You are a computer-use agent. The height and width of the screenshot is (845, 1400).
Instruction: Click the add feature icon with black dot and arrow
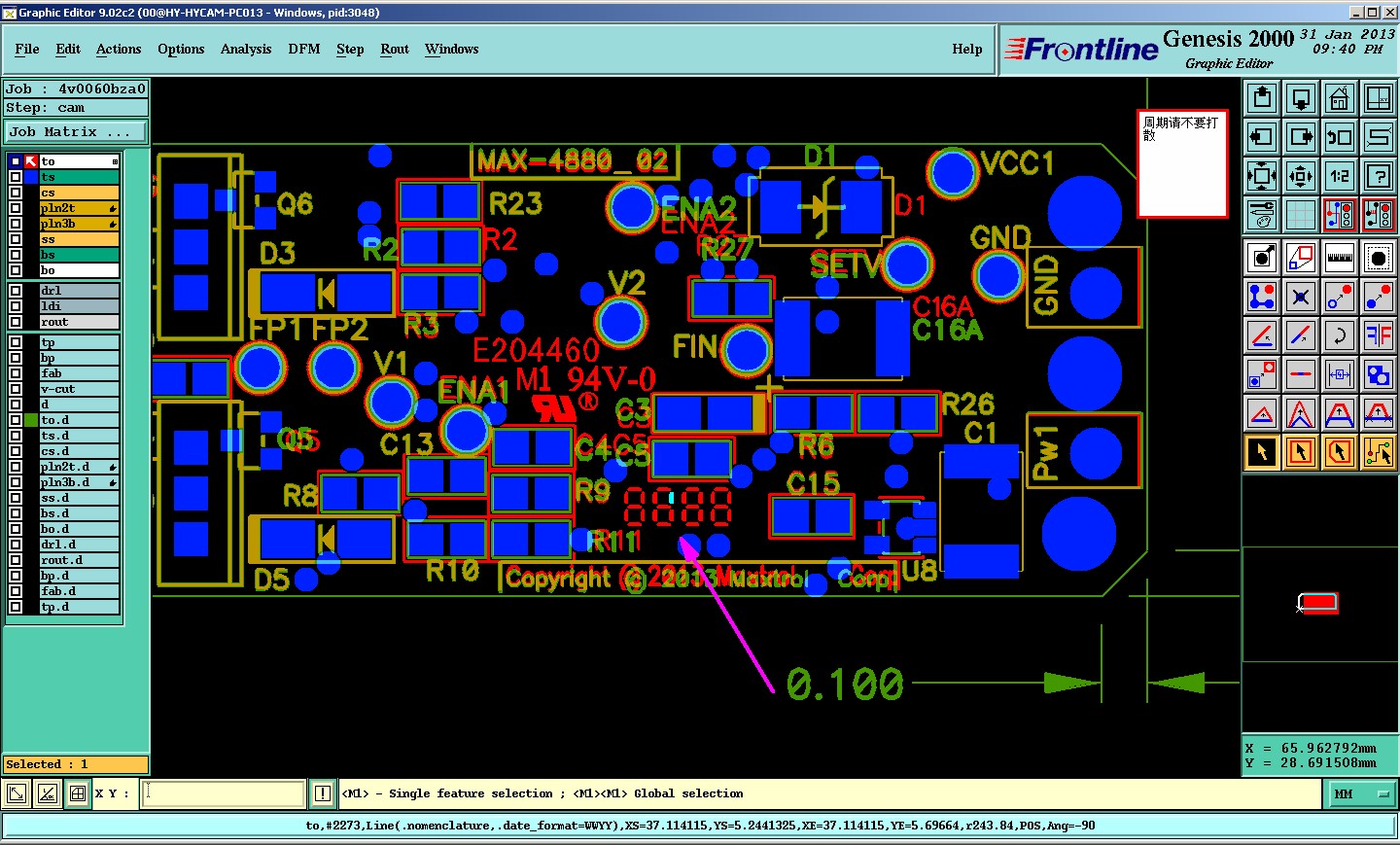(x=1262, y=258)
